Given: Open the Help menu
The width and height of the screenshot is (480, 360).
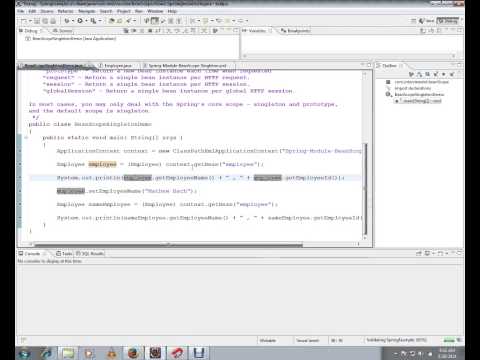Looking at the screenshot, I should pos(172,11).
